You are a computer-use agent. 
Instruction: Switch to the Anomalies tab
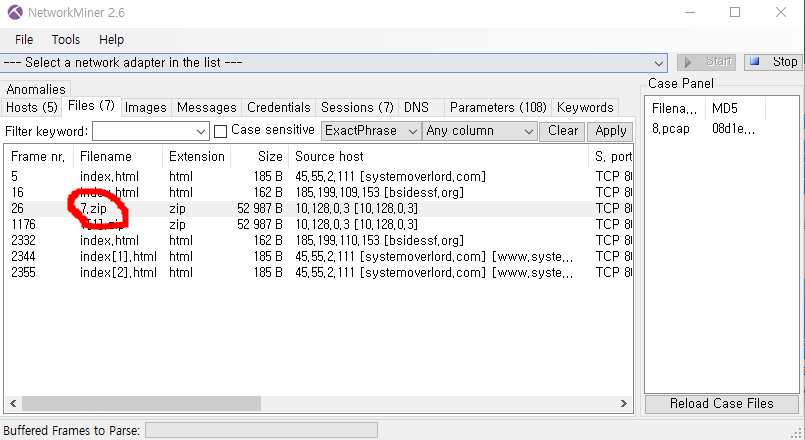point(36,89)
